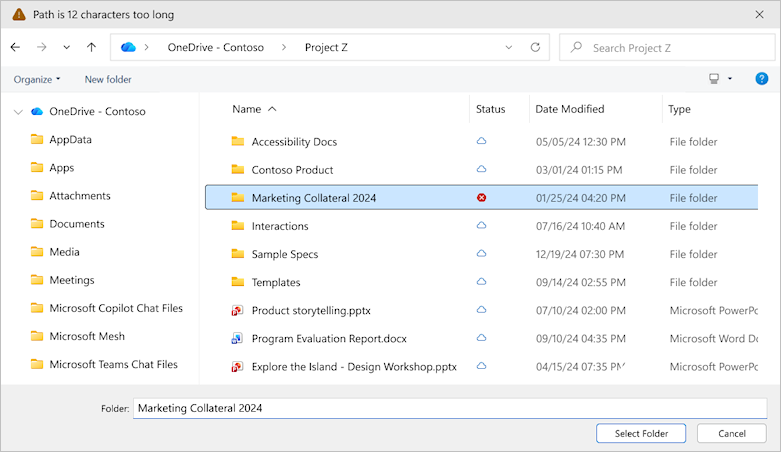Click the cloud status icon for Contoso Product
This screenshot has height=452, width=781.
[481, 169]
